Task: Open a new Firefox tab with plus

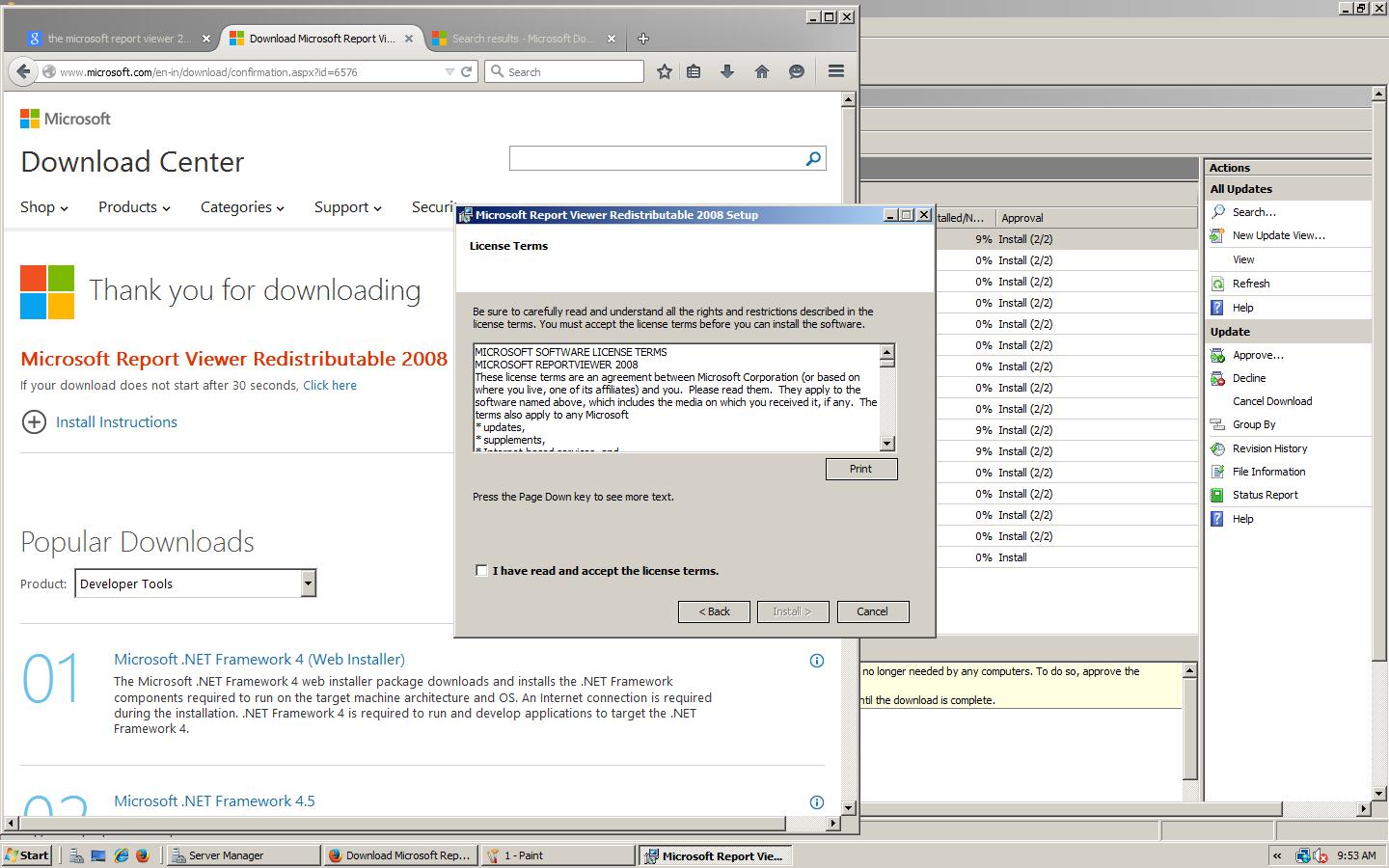Action: (x=643, y=39)
